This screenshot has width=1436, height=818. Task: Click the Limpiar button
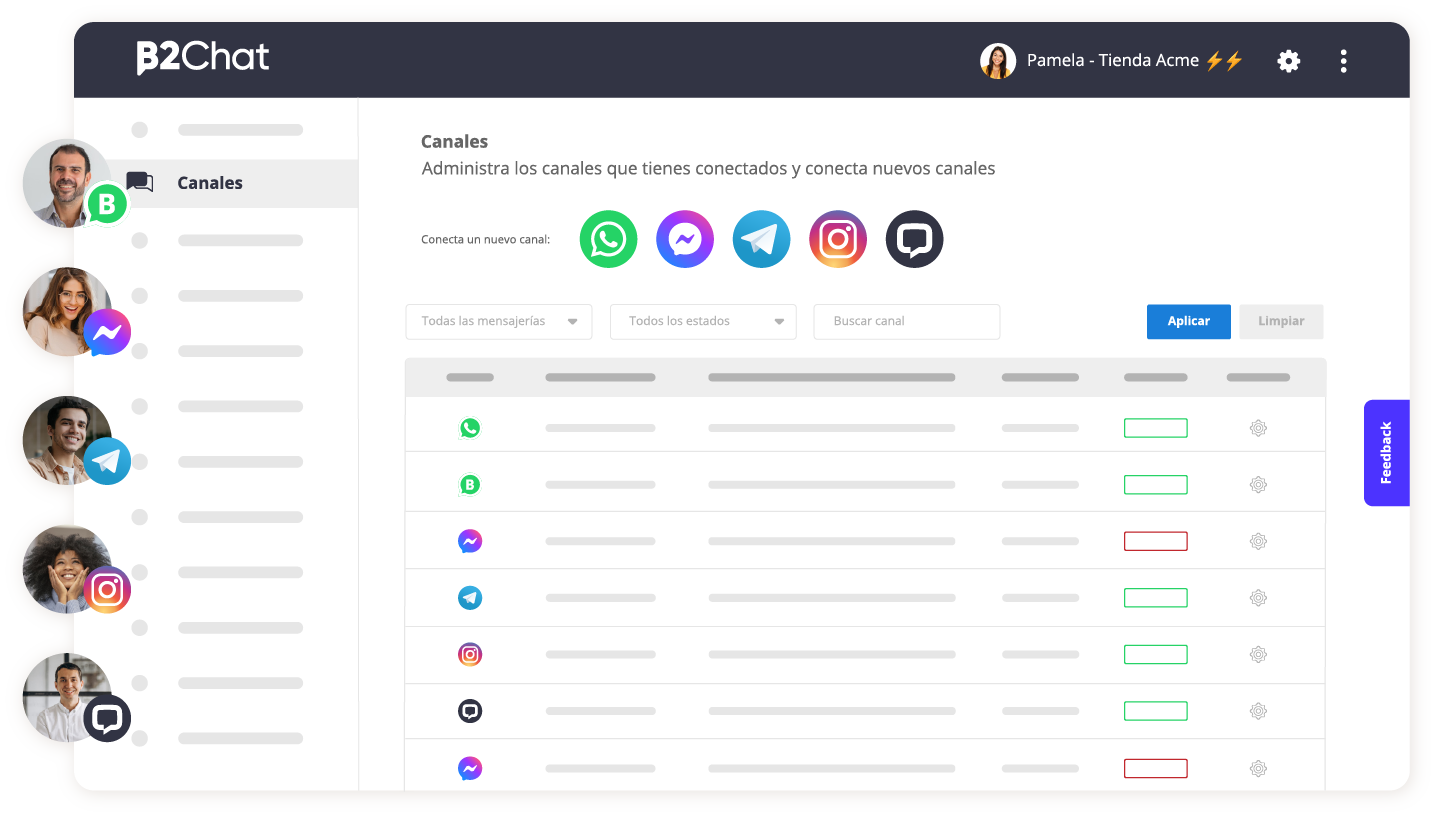click(1281, 322)
